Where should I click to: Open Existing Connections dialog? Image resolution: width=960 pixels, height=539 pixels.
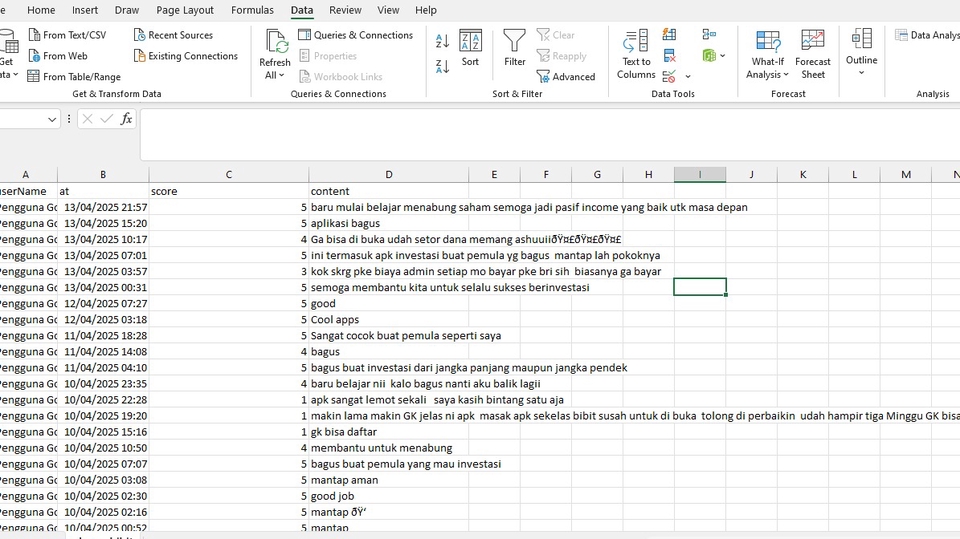[186, 56]
